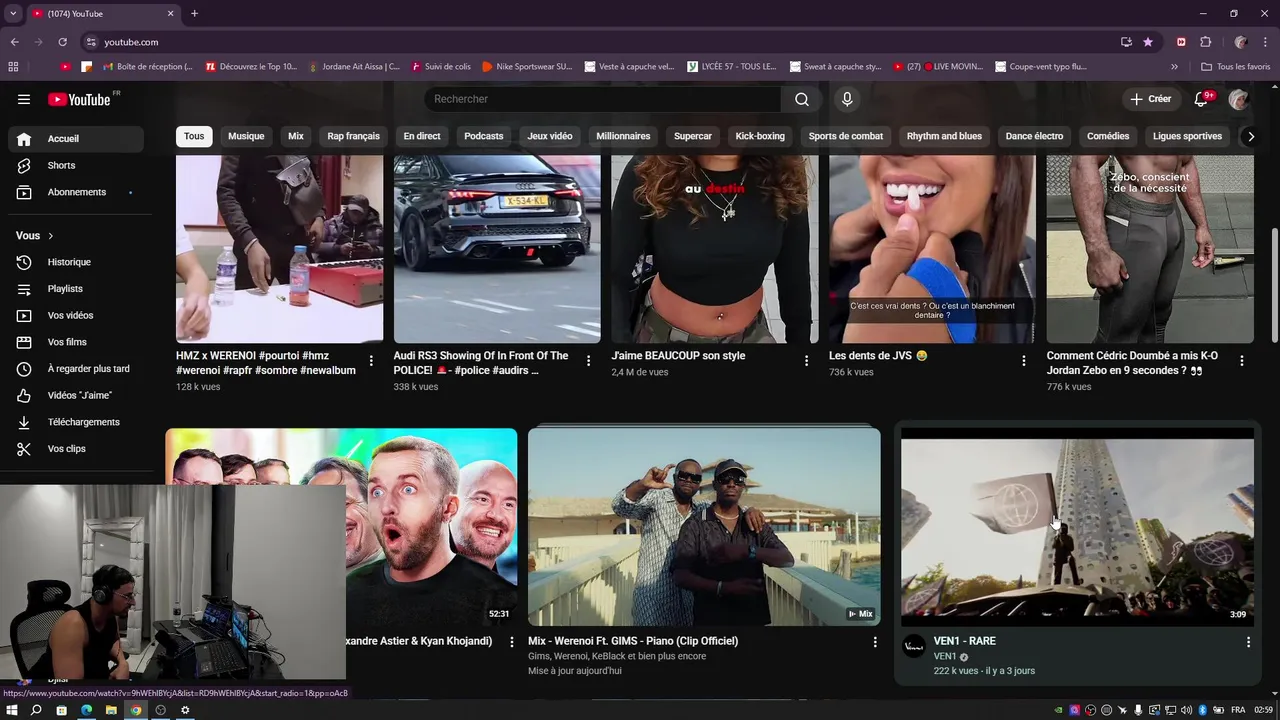Viewport: 1280px width, 720px height.
Task: Open the YouTube account avatar menu
Action: [1238, 99]
